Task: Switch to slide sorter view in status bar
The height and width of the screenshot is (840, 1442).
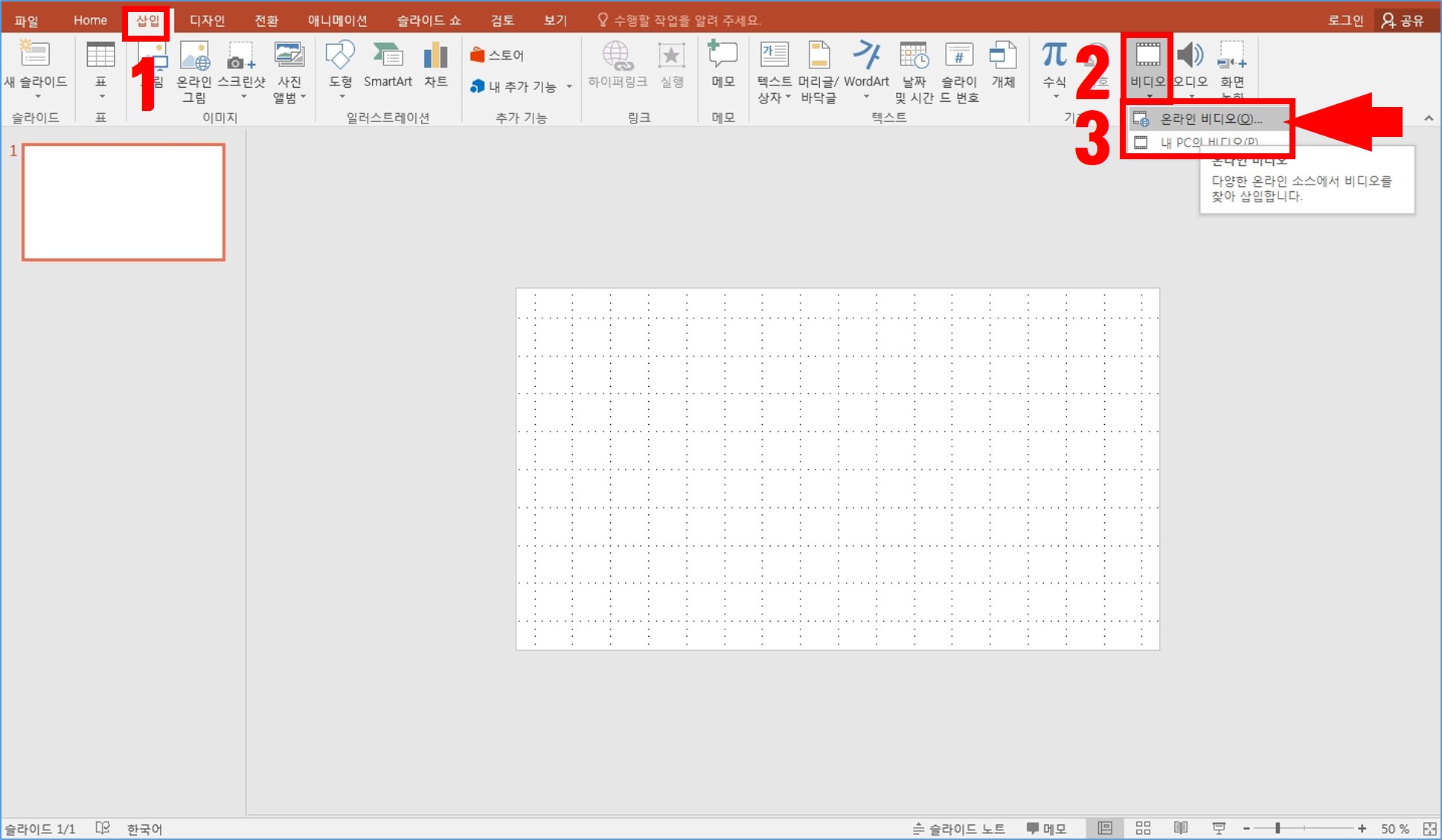Action: [x=1143, y=829]
